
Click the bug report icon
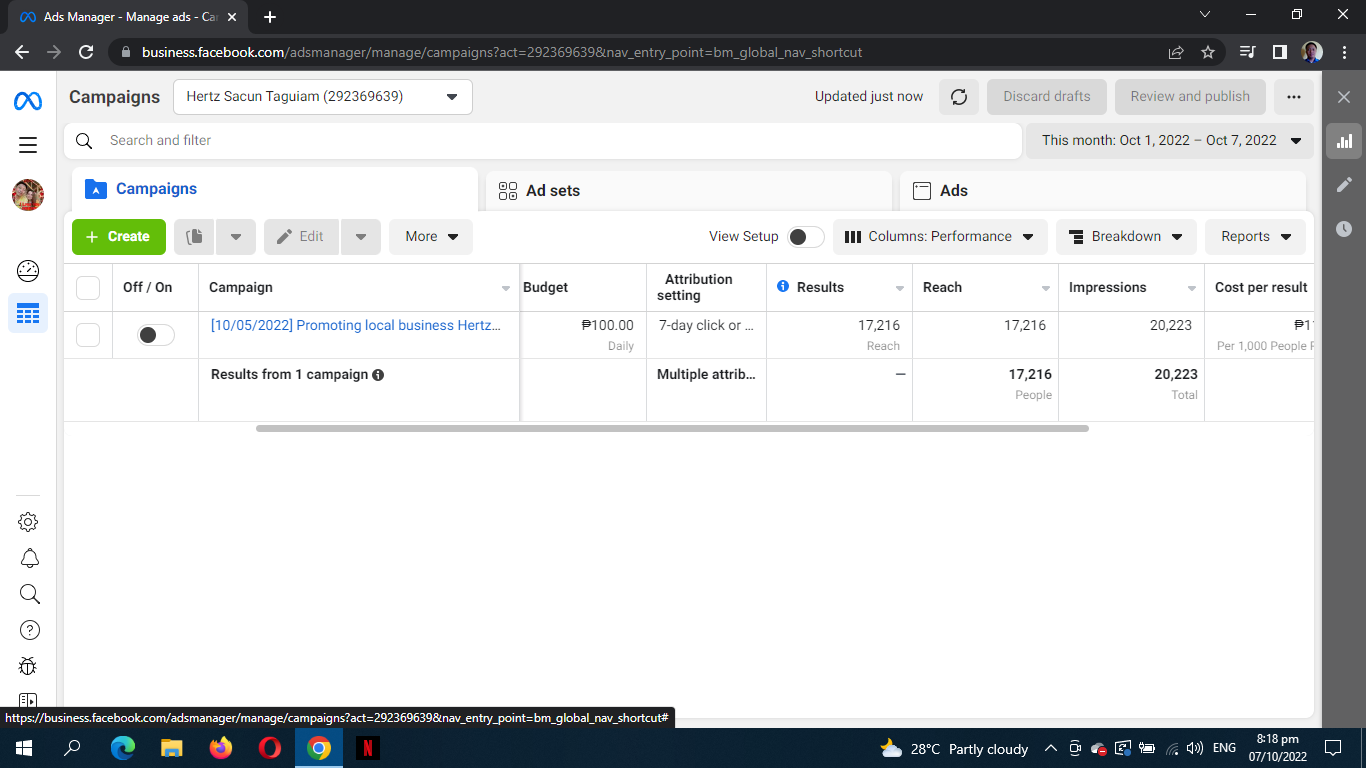point(28,666)
